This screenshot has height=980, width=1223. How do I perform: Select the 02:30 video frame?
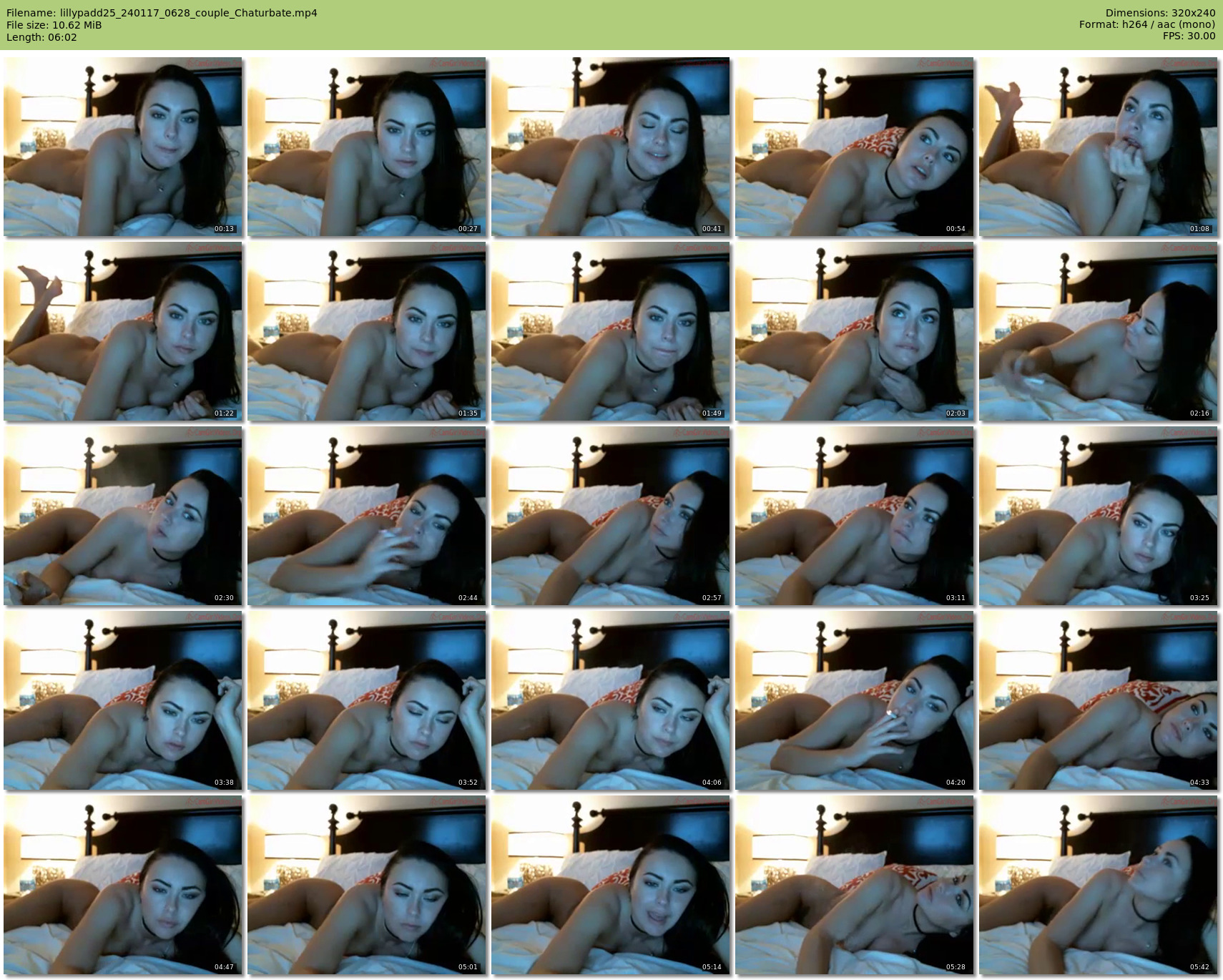click(x=123, y=516)
